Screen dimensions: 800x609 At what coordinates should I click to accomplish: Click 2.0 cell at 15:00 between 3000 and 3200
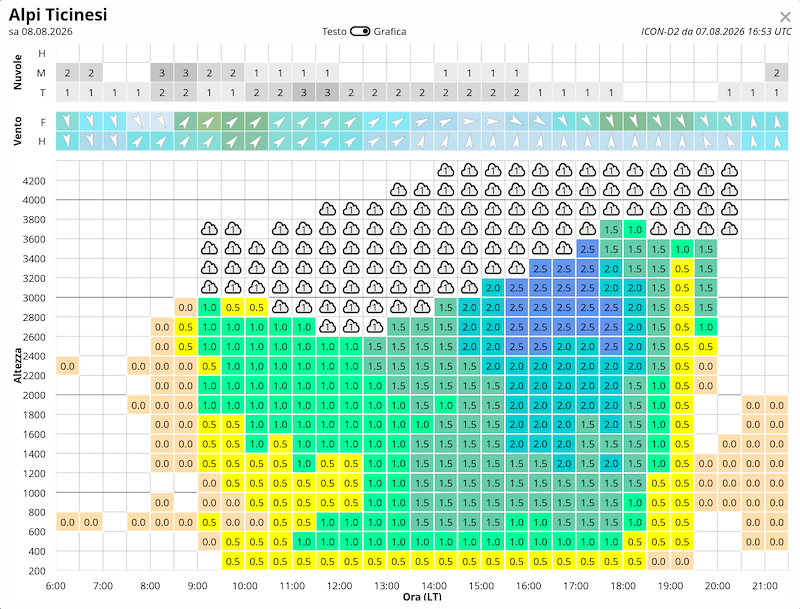tap(493, 288)
